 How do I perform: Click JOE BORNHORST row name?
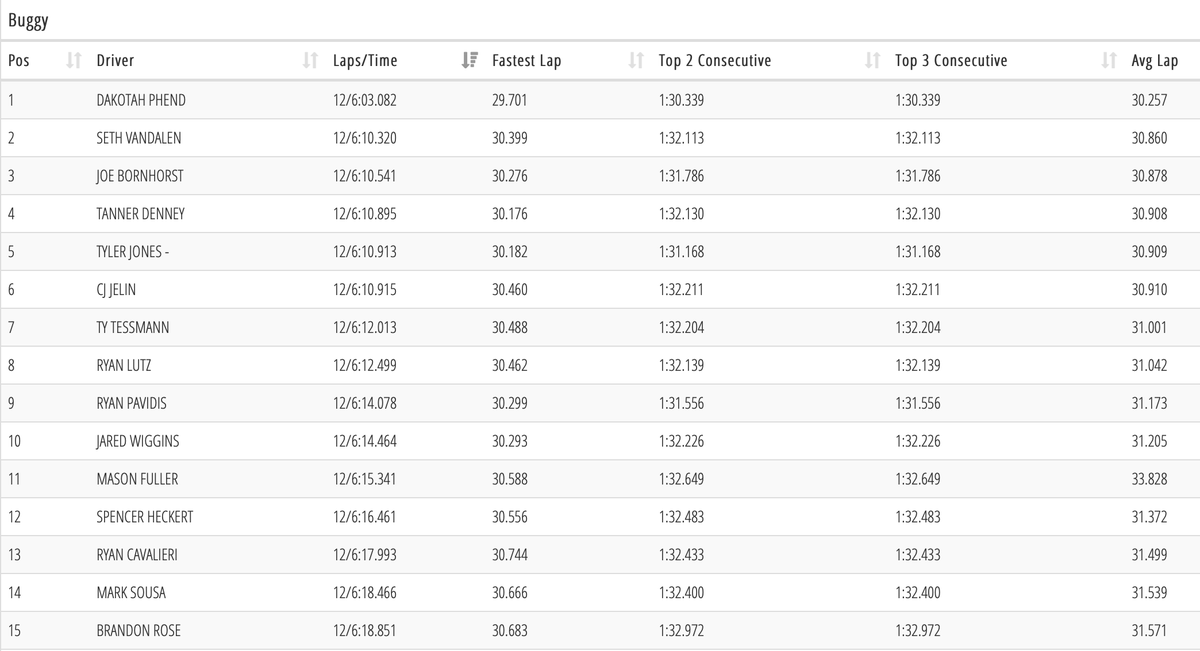(x=140, y=176)
